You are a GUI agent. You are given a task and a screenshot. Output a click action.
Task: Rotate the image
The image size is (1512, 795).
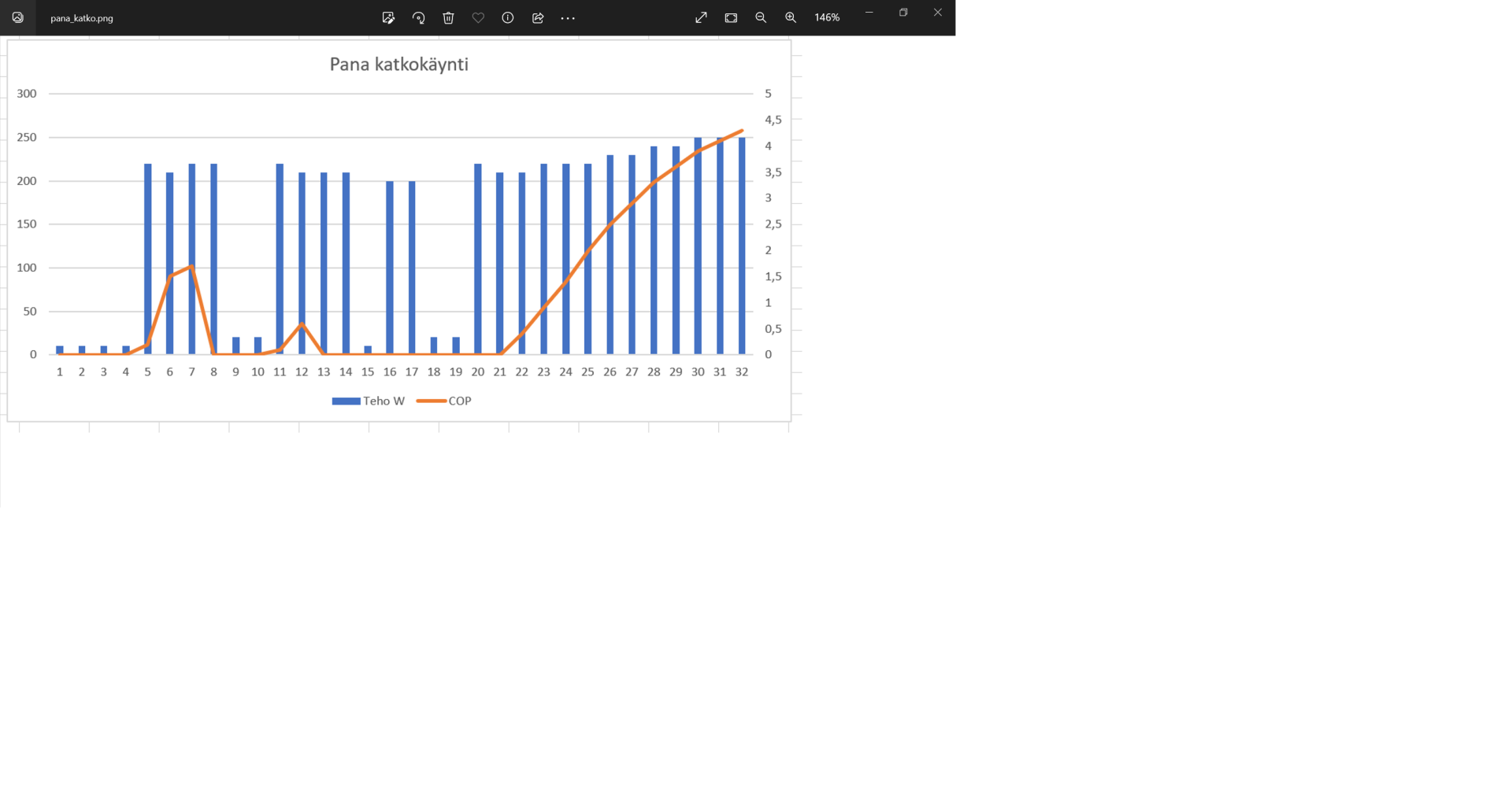click(x=418, y=18)
